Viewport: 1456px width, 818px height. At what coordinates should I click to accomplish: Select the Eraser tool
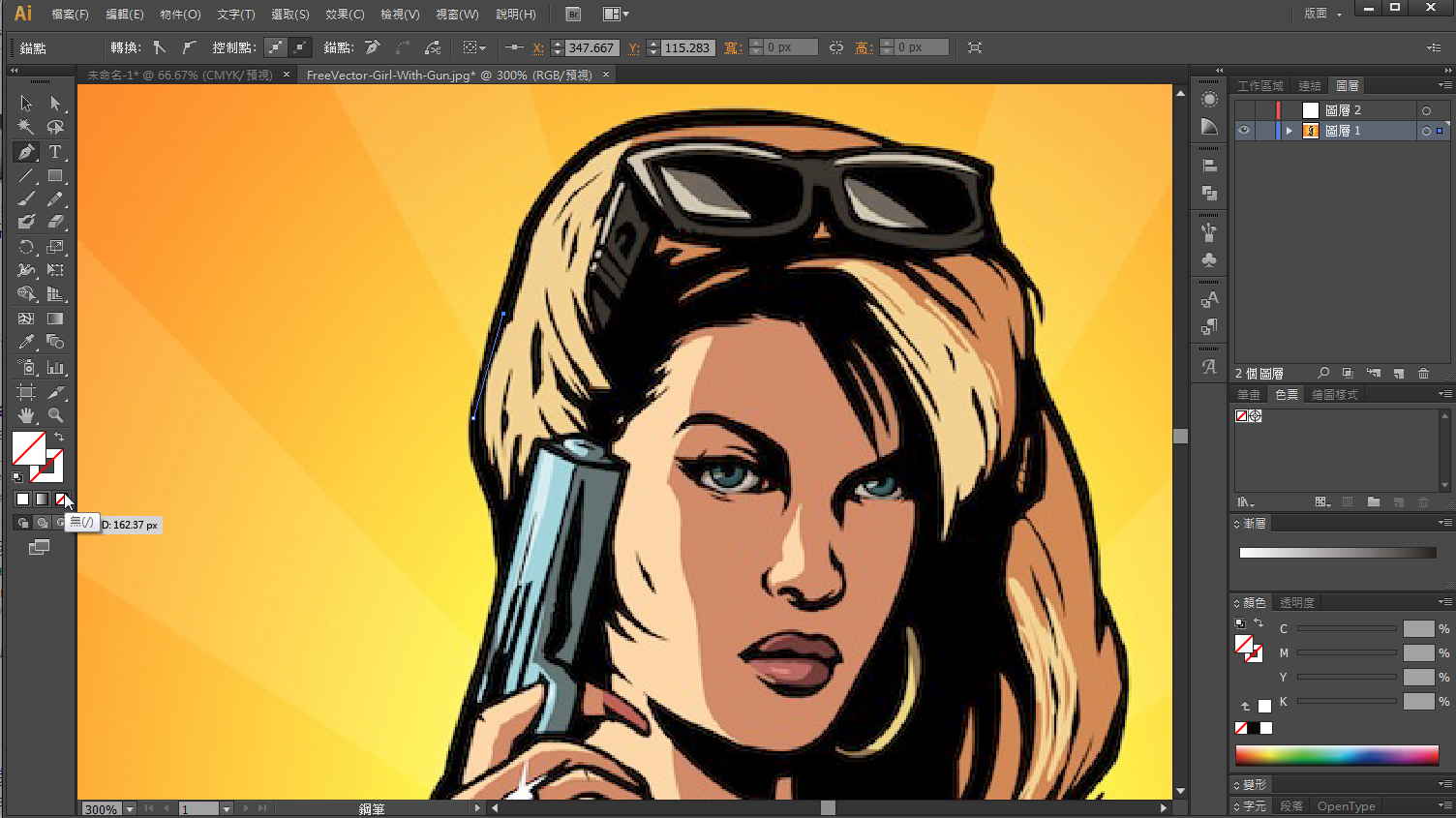click(x=55, y=223)
